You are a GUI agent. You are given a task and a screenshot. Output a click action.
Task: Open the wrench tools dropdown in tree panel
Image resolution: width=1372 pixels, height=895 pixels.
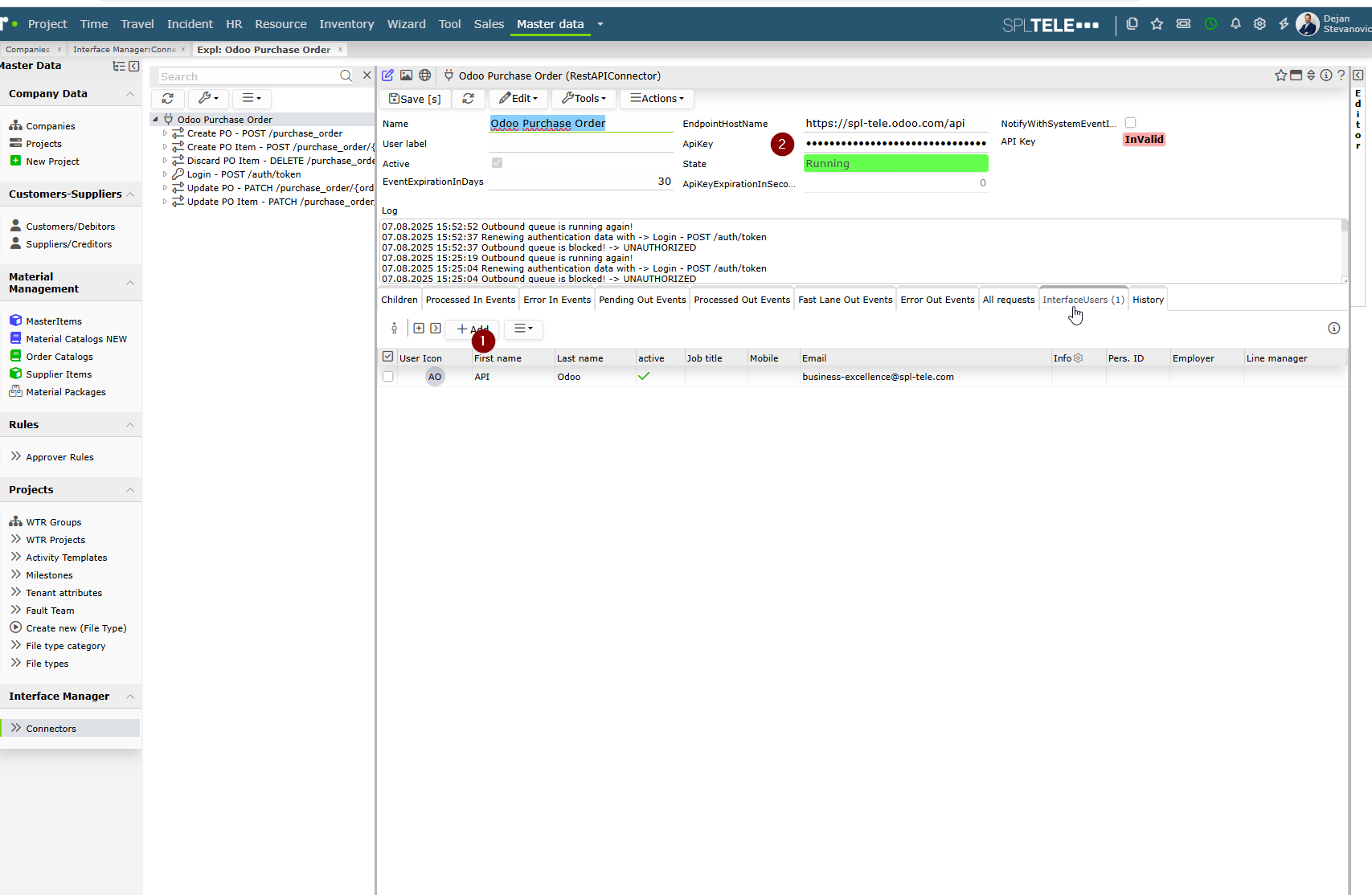coord(208,98)
